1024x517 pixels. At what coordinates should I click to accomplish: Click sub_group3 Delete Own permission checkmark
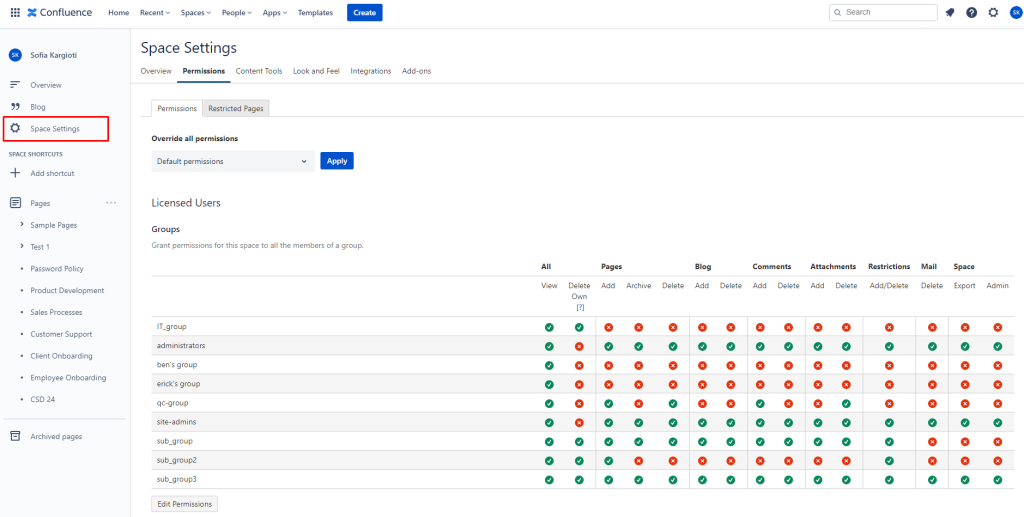click(579, 479)
